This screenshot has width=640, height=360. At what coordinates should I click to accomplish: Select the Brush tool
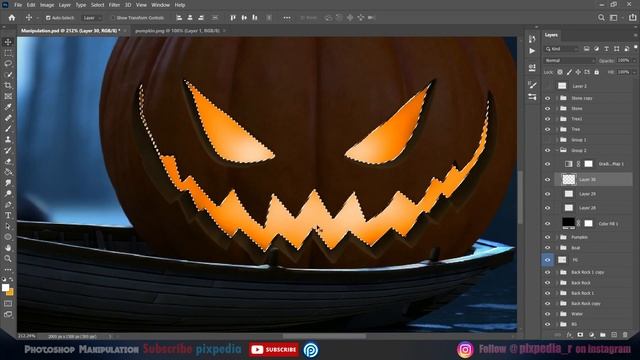pos(8,129)
